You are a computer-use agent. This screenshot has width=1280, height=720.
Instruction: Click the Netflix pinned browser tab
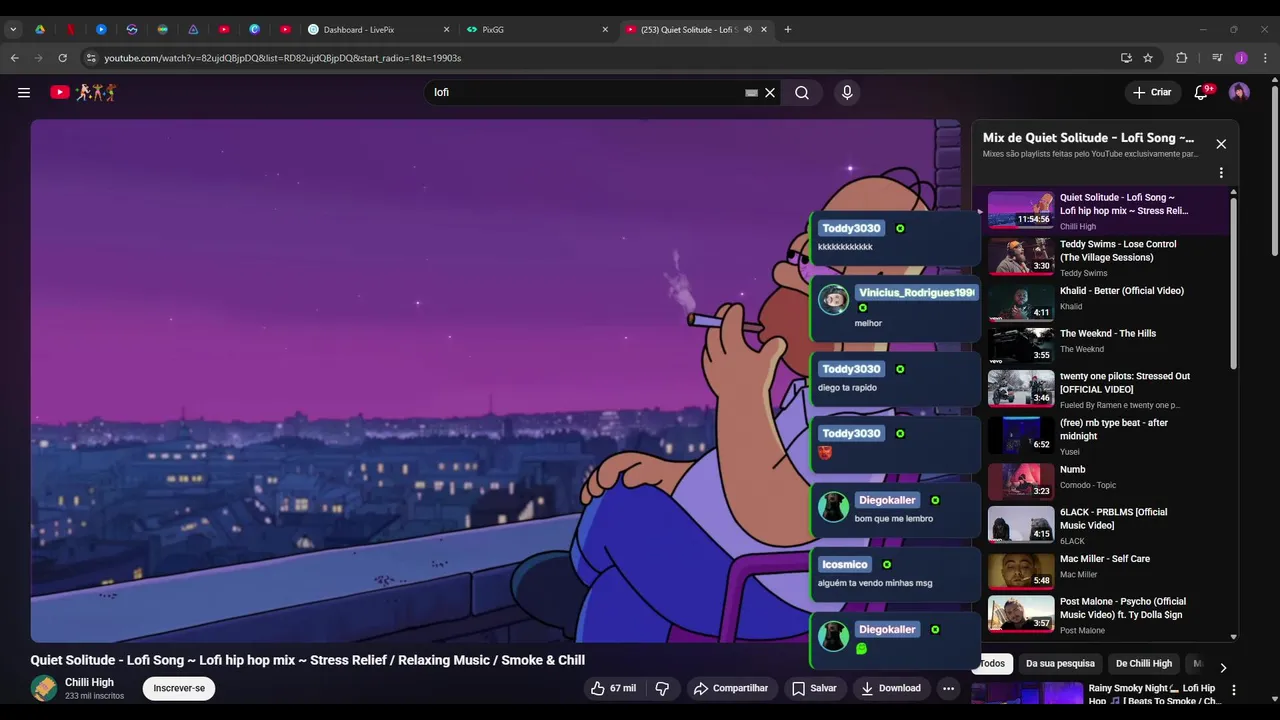click(70, 29)
